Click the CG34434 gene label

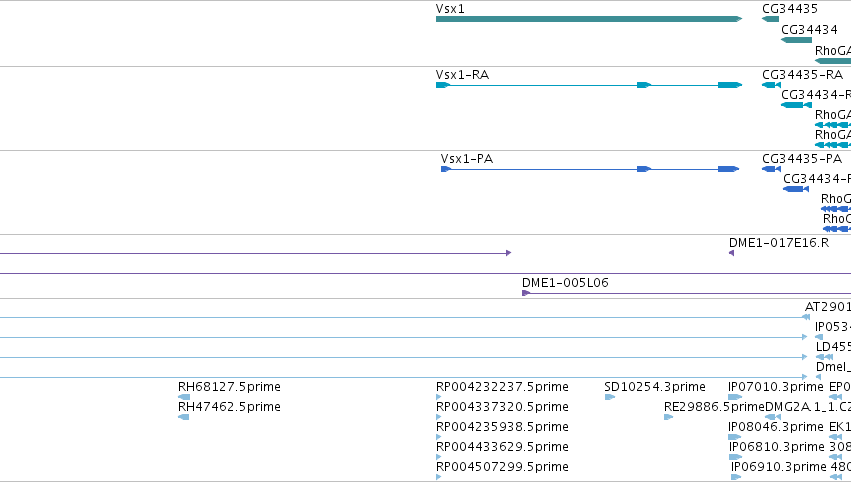pyautogui.click(x=809, y=29)
